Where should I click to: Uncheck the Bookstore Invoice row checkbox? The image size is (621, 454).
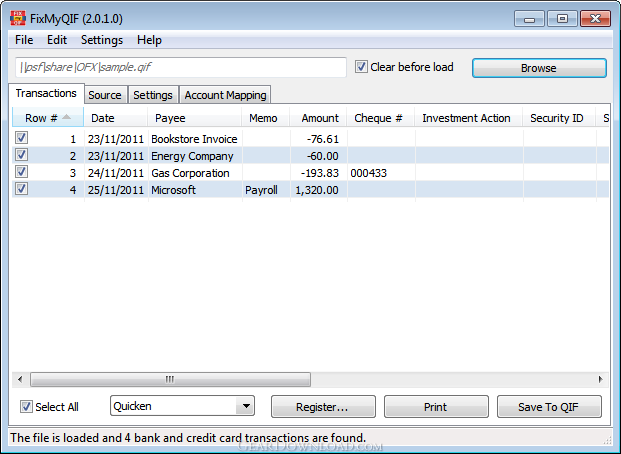click(21, 138)
